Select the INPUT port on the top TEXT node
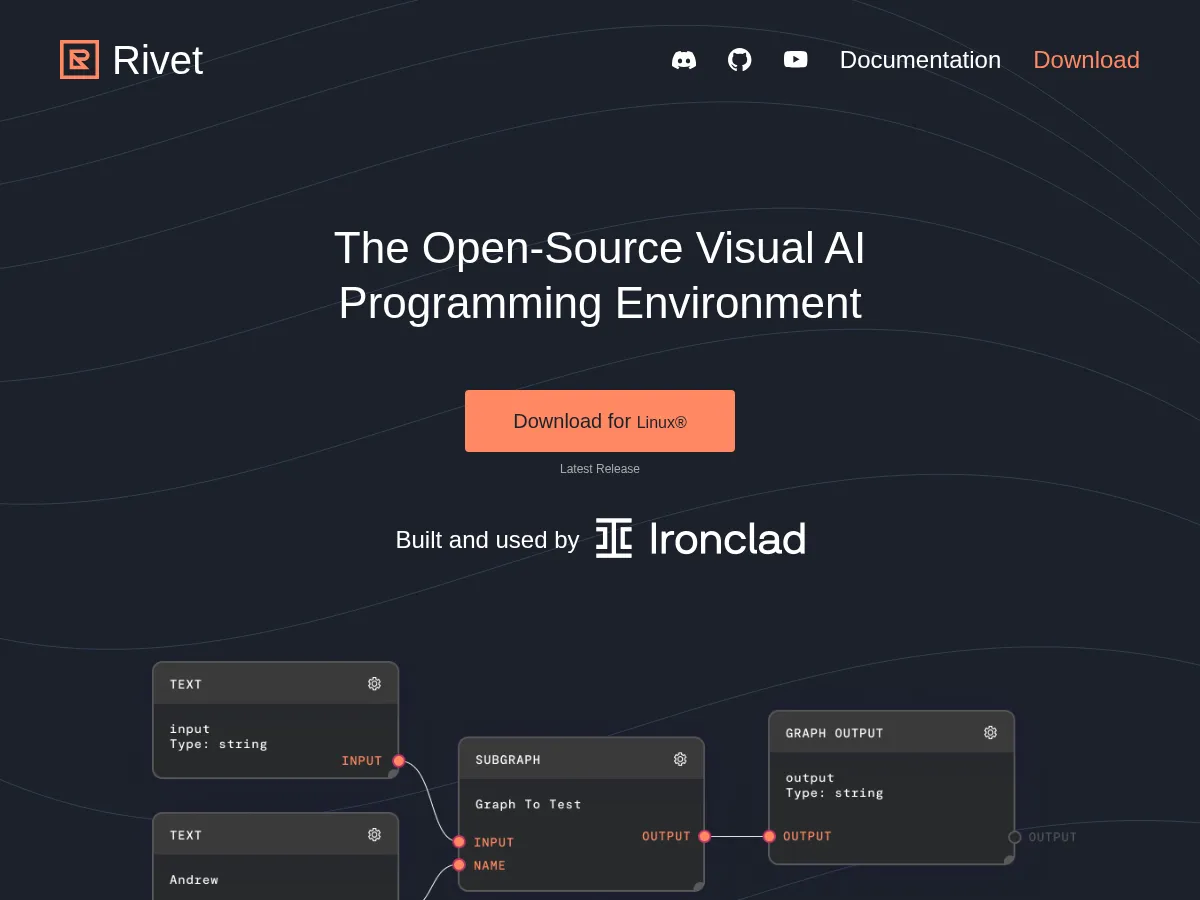Viewport: 1200px width, 900px height. (397, 761)
